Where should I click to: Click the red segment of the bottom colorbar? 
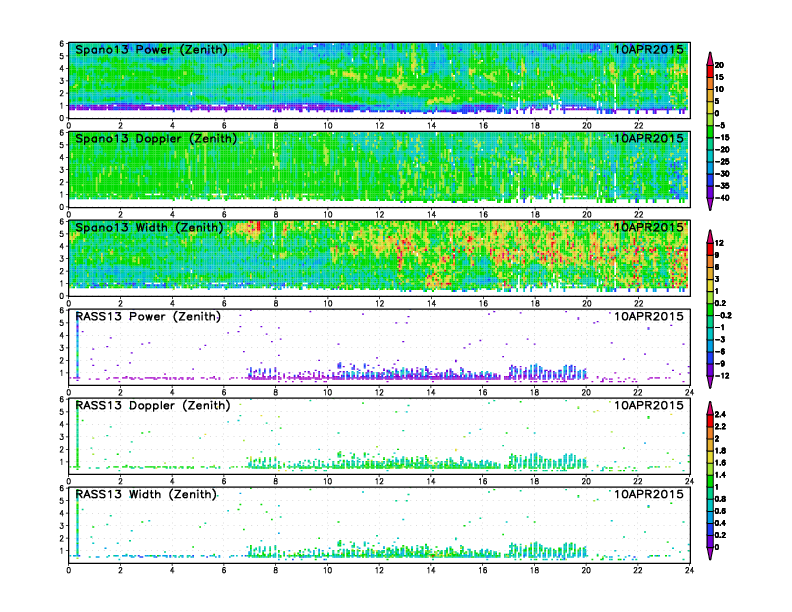click(x=710, y=421)
